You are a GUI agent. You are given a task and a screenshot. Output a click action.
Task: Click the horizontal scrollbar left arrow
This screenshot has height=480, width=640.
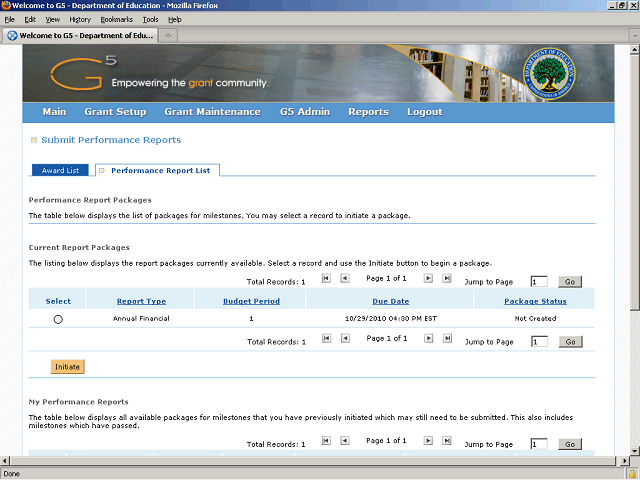[4, 461]
